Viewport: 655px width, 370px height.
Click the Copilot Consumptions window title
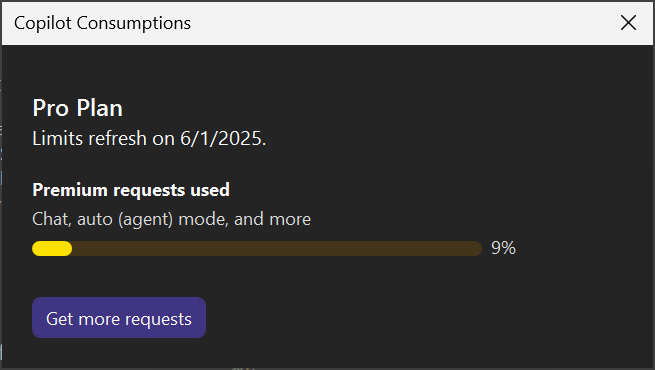pos(102,23)
